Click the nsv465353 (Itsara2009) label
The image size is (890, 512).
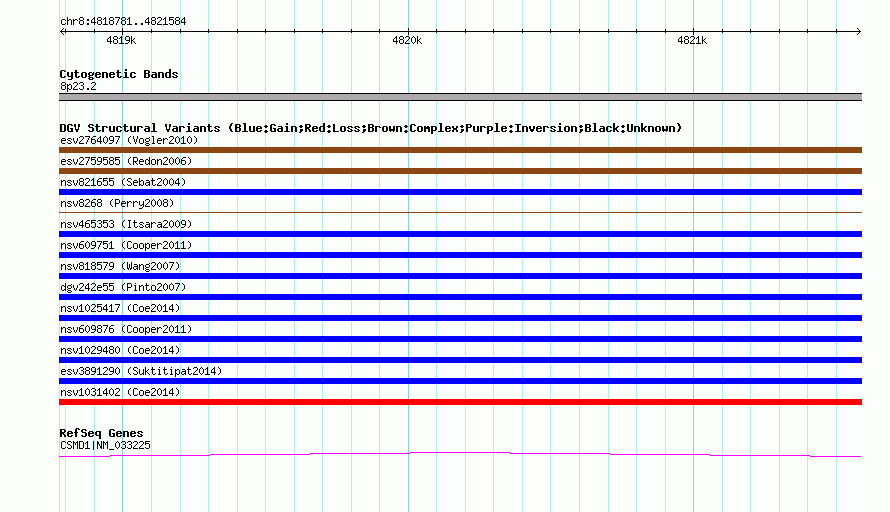[126, 224]
